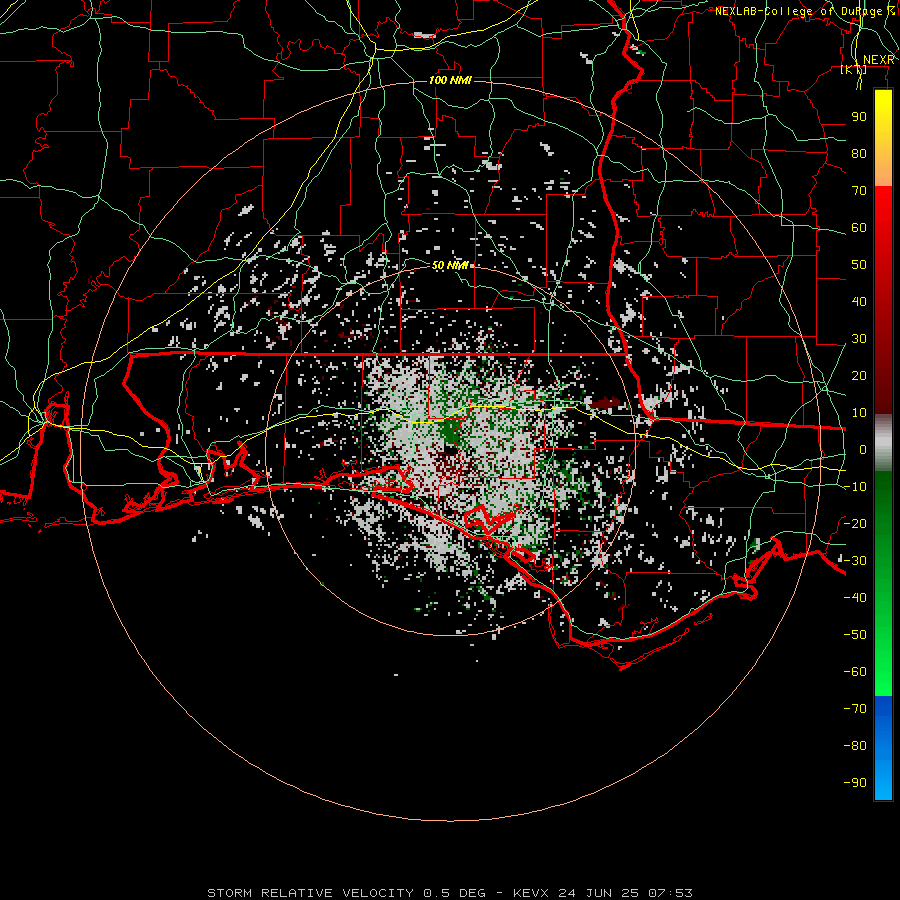This screenshot has width=900, height=900.
Task: Click the "70" scale value
Action: pos(859,191)
